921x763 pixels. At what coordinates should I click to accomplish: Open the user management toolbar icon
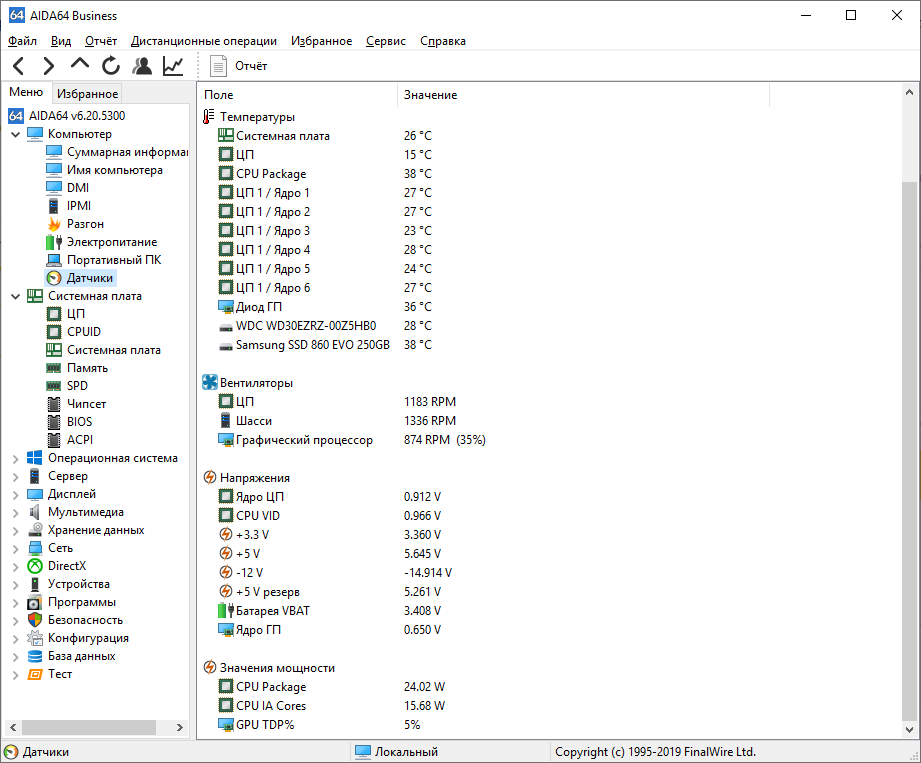(x=142, y=66)
